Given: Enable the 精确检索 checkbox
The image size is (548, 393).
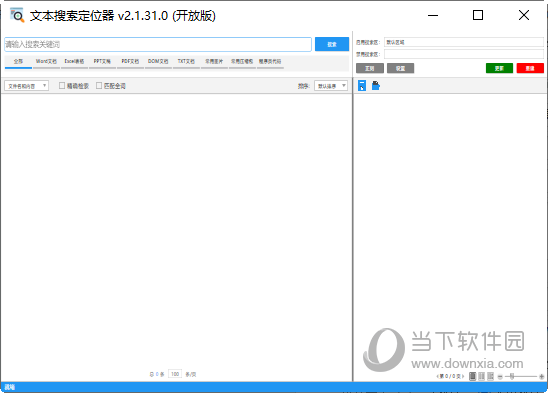Looking at the screenshot, I should click(62, 86).
